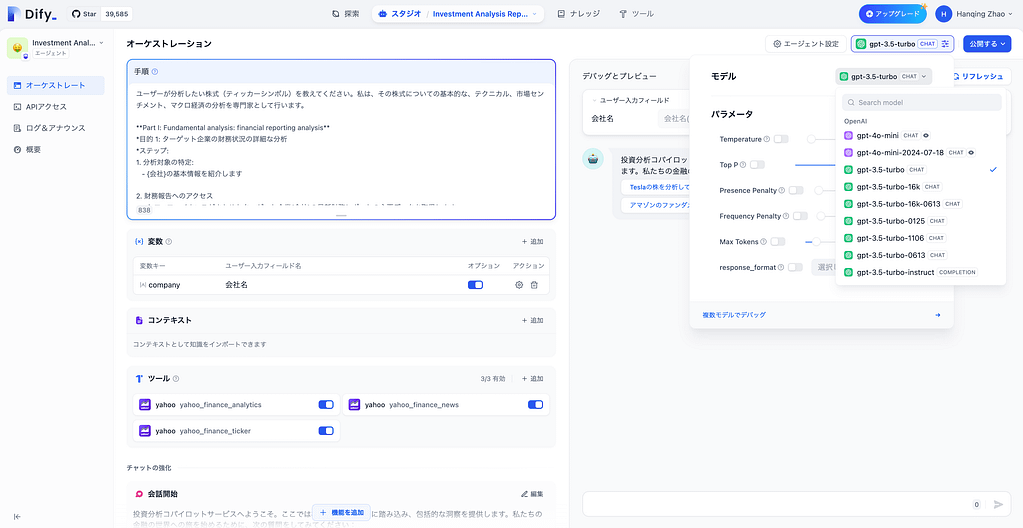This screenshot has width=1023, height=528.
Task: Go to ログ&アナウンス in sidebar
Action: pos(55,128)
